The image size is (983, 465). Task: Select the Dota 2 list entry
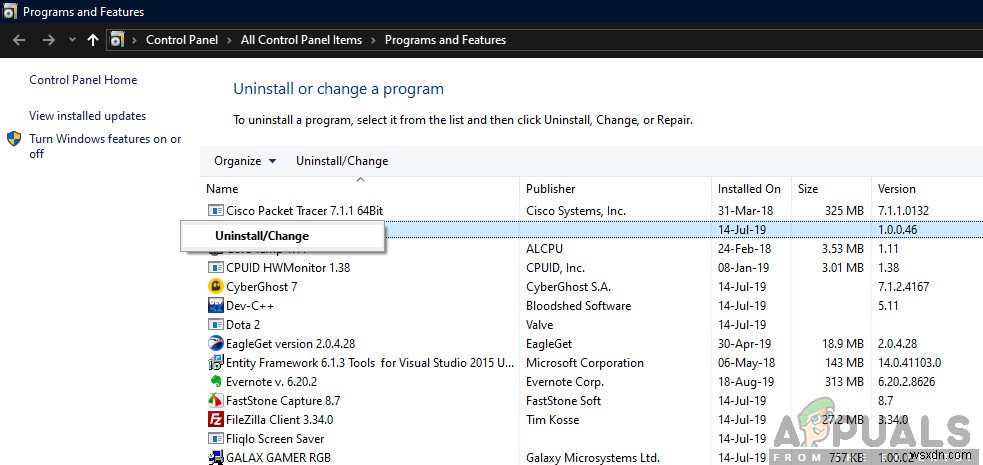pyautogui.click(x=243, y=325)
